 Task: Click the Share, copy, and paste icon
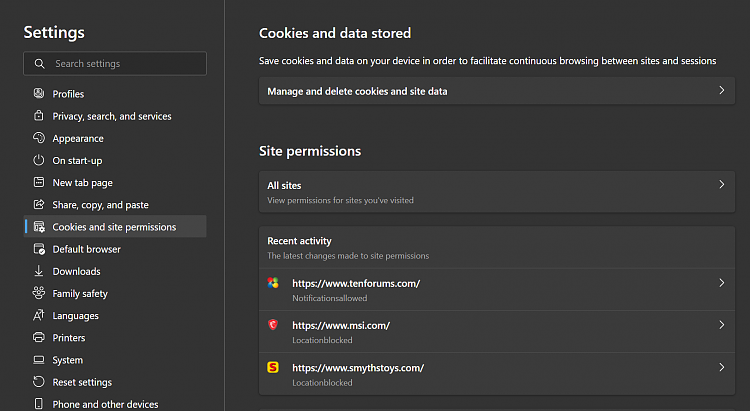click(x=39, y=204)
